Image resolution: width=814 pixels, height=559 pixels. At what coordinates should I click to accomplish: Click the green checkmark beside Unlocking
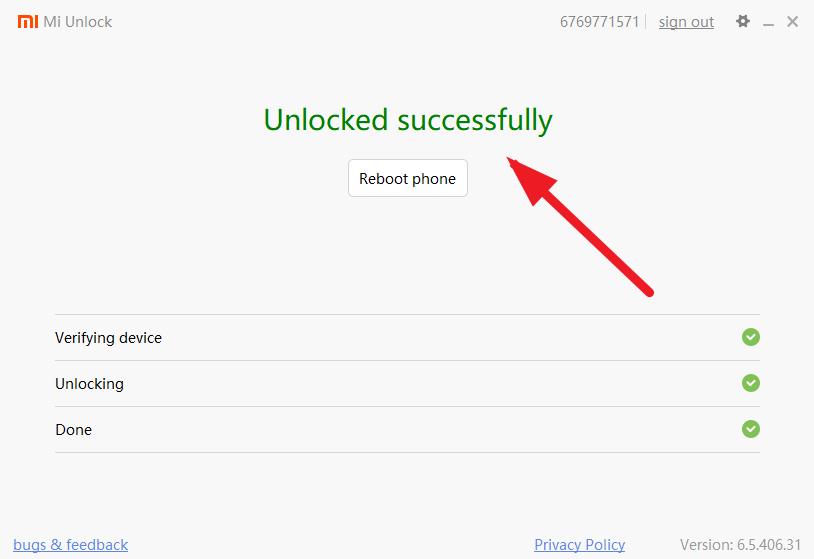pyautogui.click(x=751, y=383)
